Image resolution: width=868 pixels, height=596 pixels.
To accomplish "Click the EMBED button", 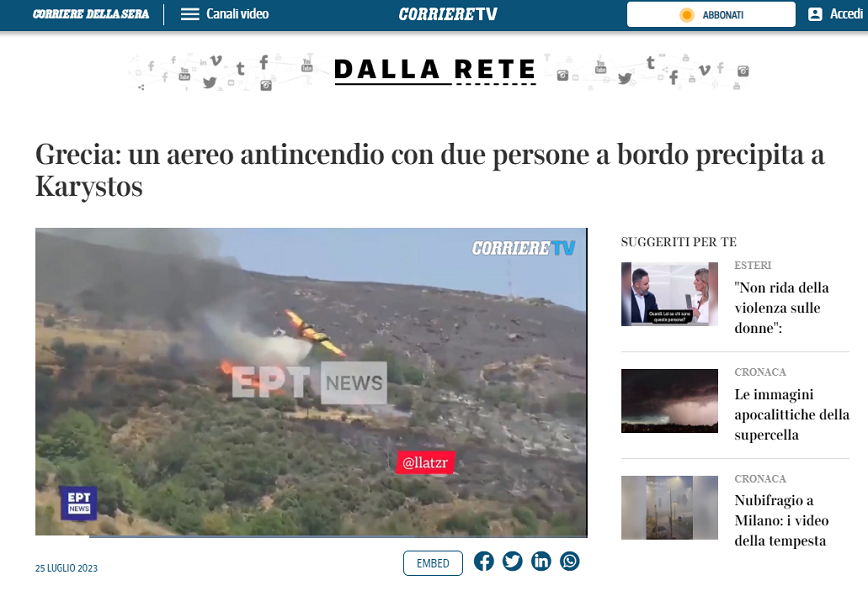I will pyautogui.click(x=433, y=563).
